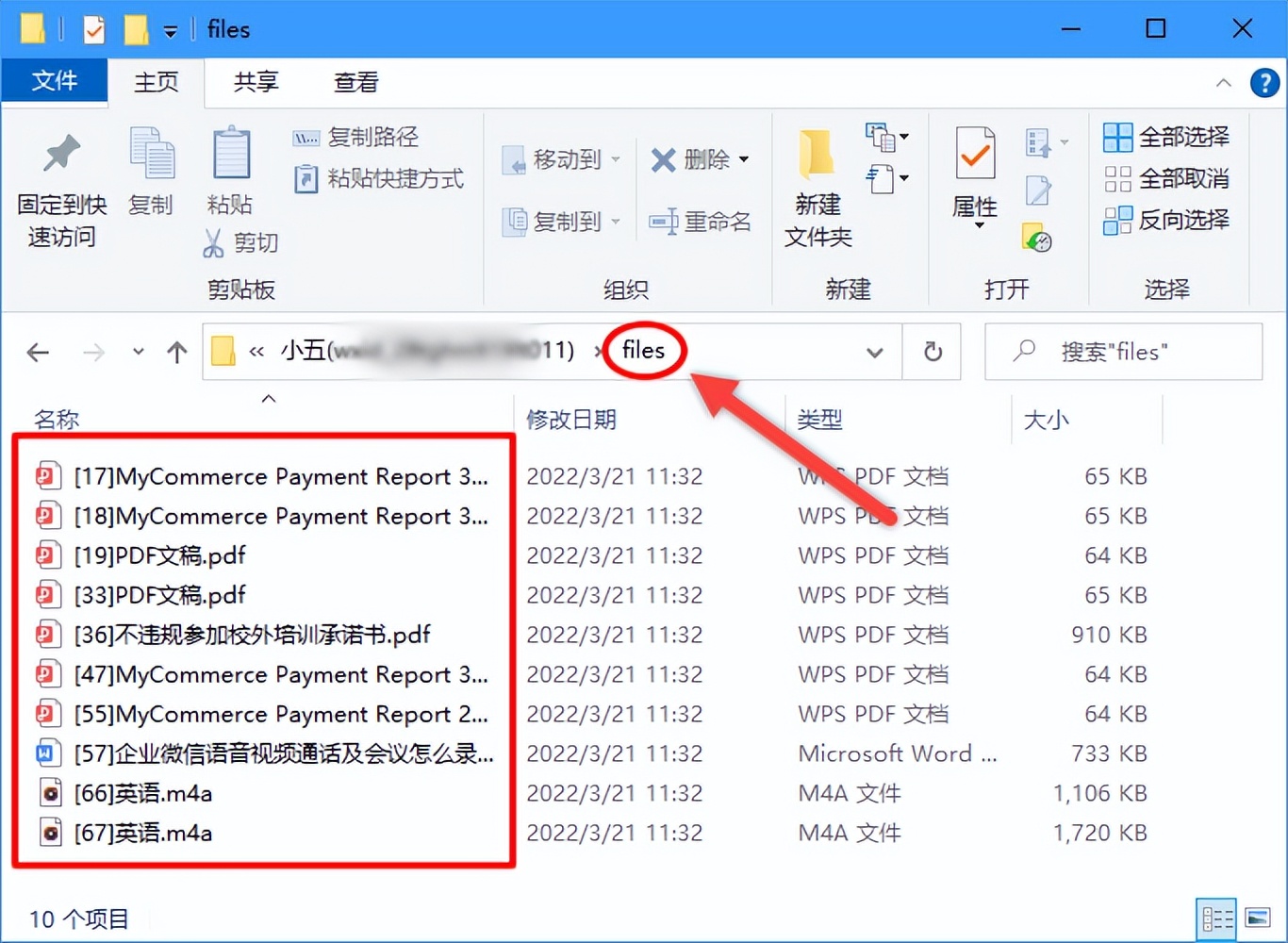Open address bar history dropdown arrow

[875, 352]
